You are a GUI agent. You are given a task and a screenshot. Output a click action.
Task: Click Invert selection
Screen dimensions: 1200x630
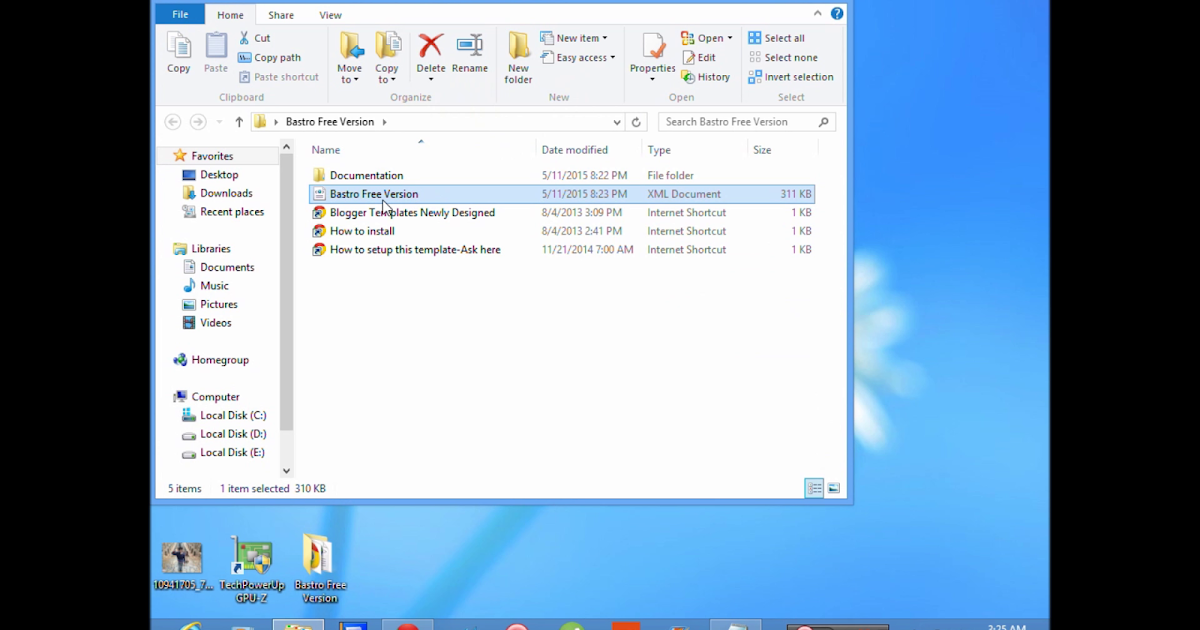(790, 77)
